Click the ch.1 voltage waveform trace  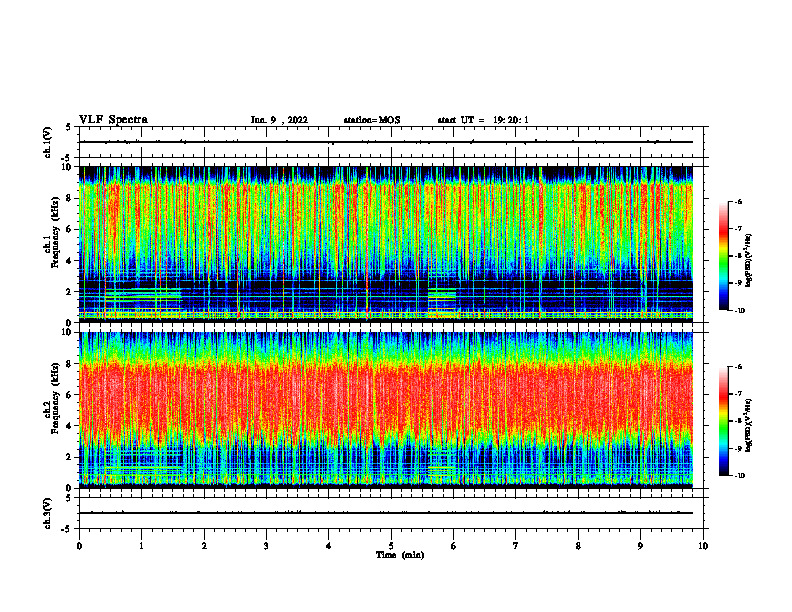386,142
